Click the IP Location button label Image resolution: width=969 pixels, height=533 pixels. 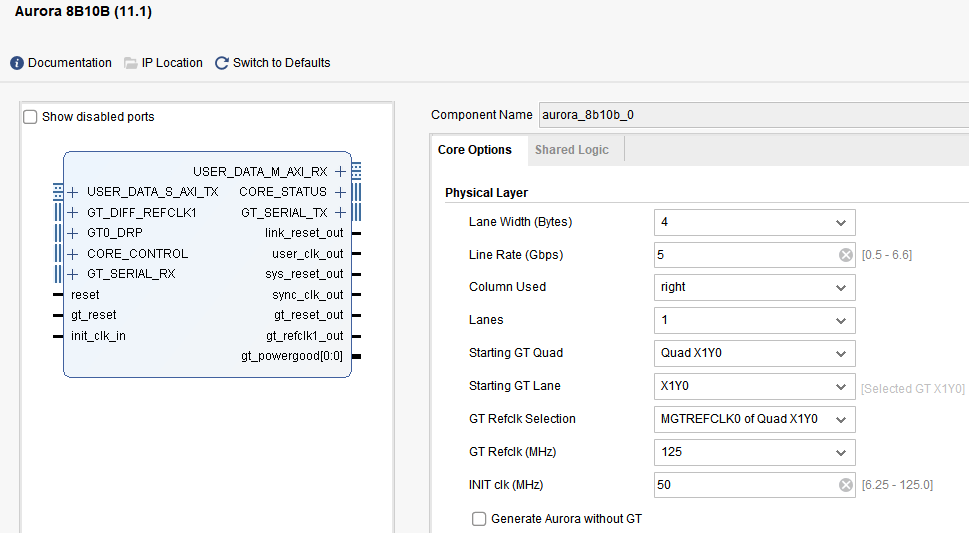click(172, 63)
